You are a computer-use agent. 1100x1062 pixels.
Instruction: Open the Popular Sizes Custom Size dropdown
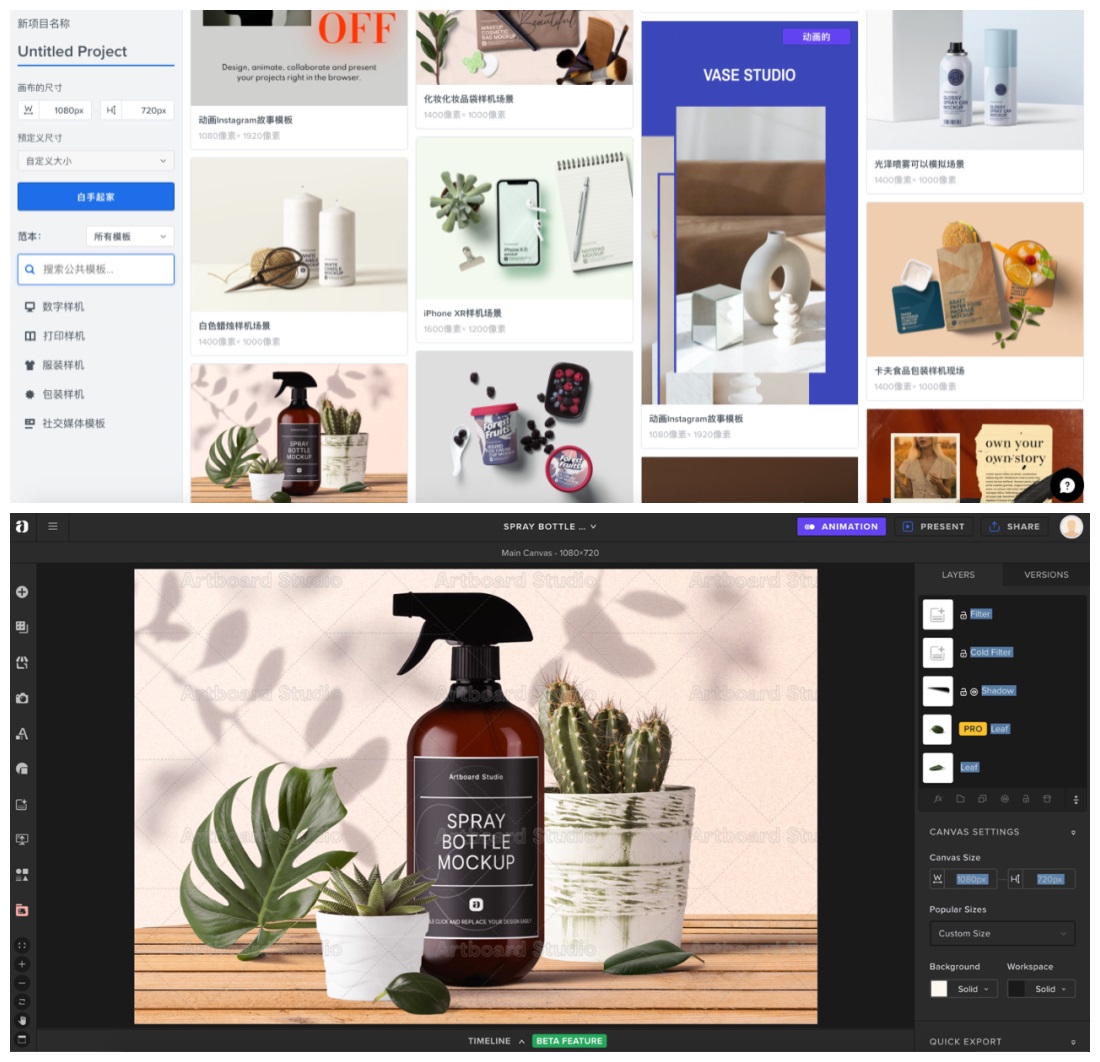point(1001,933)
